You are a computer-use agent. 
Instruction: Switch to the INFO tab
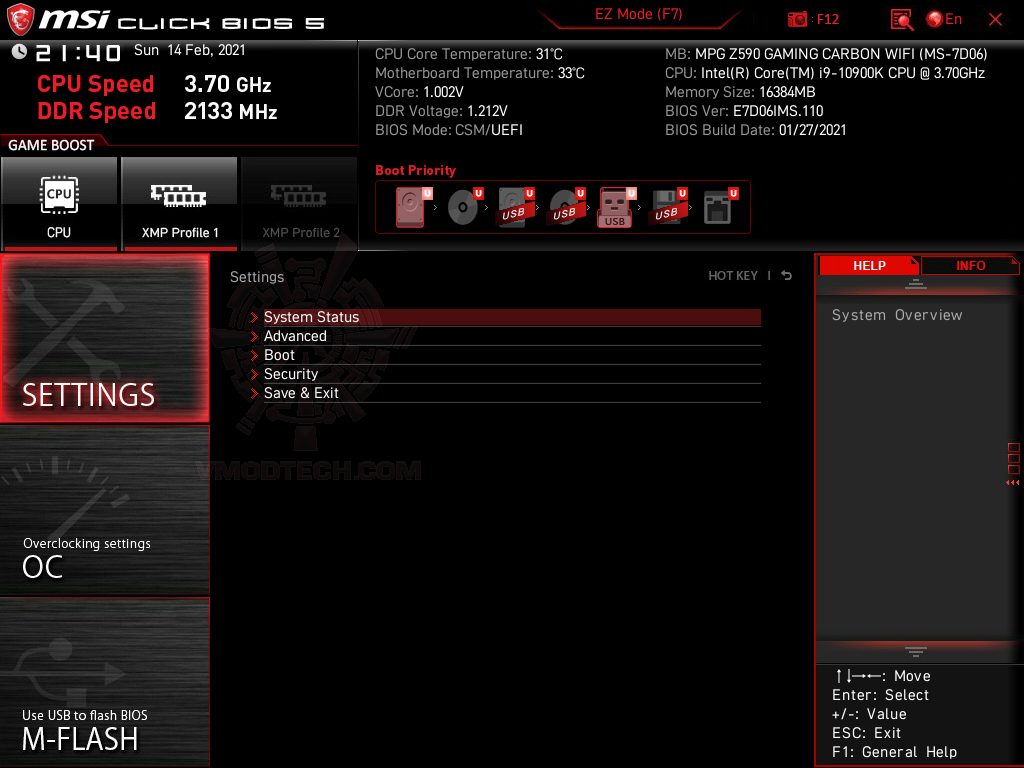(x=969, y=265)
